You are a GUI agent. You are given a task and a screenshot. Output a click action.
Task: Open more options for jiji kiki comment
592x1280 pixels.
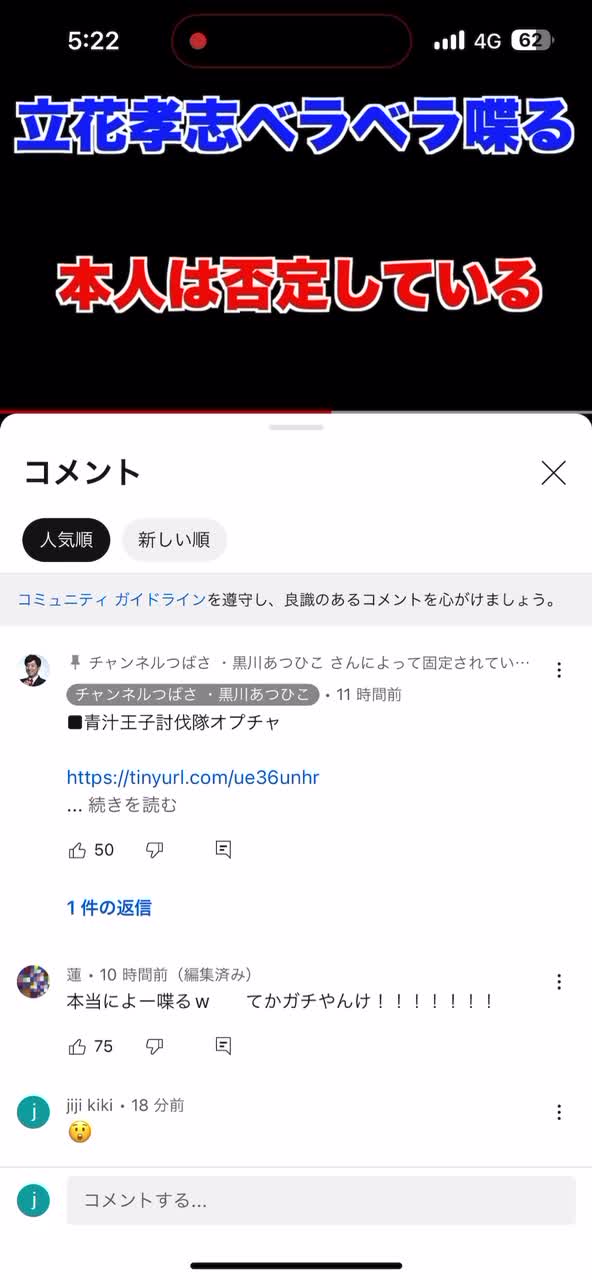pyautogui.click(x=559, y=1112)
